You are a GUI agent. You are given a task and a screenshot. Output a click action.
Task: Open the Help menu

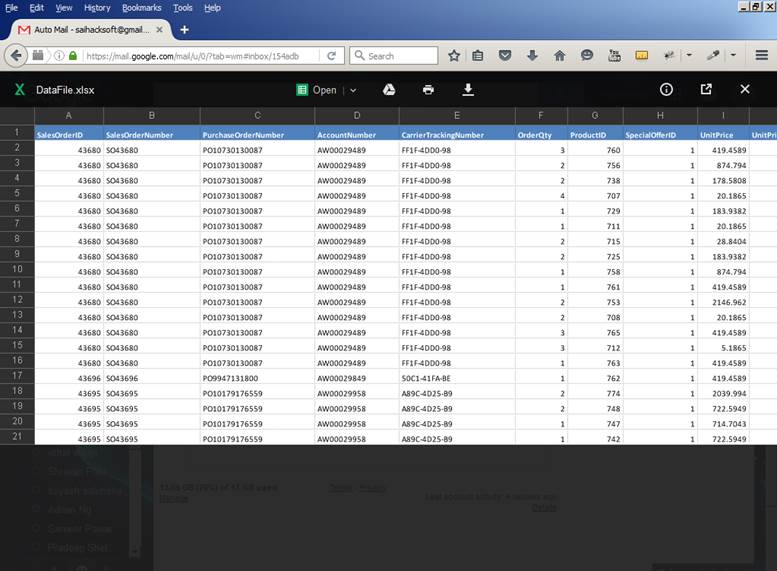212,7
